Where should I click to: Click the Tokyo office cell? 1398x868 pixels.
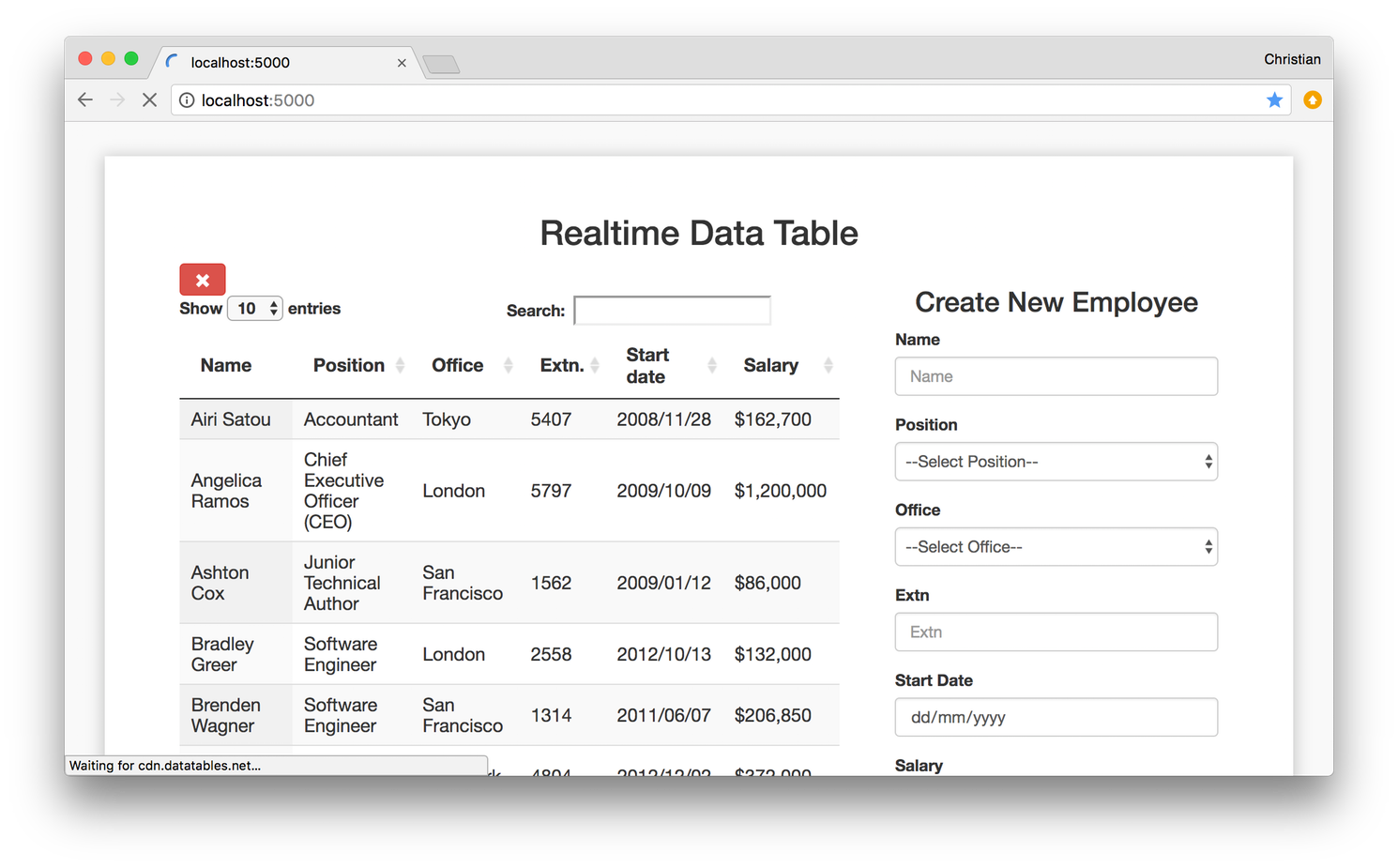tap(465, 419)
